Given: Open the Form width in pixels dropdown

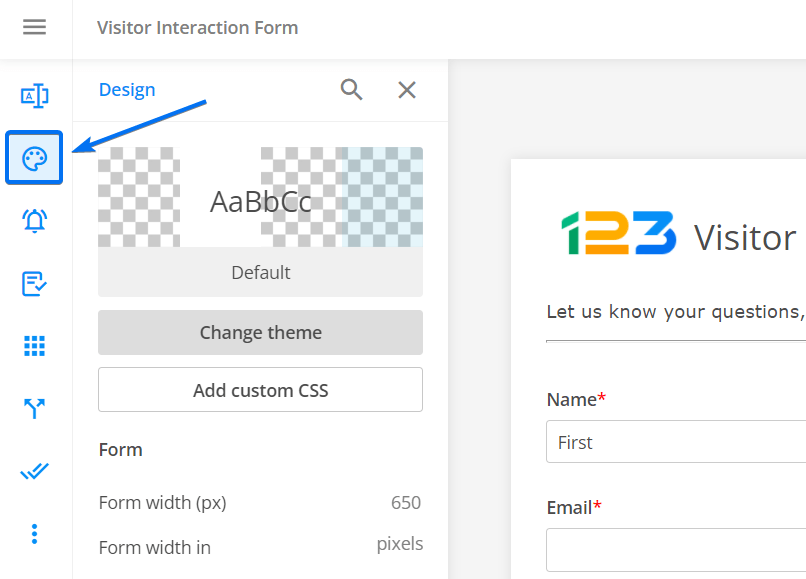Looking at the screenshot, I should click(399, 545).
